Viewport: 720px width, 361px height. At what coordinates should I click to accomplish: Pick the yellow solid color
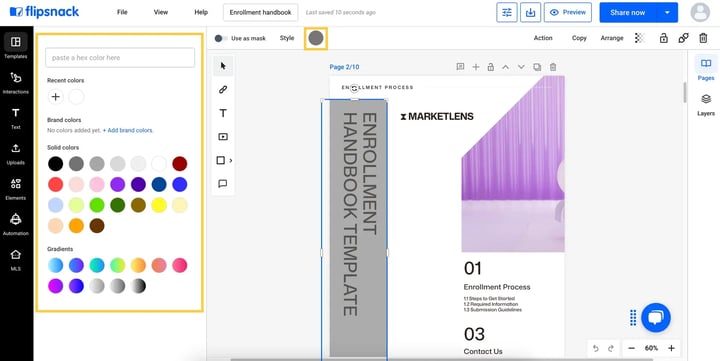pyautogui.click(x=159, y=205)
